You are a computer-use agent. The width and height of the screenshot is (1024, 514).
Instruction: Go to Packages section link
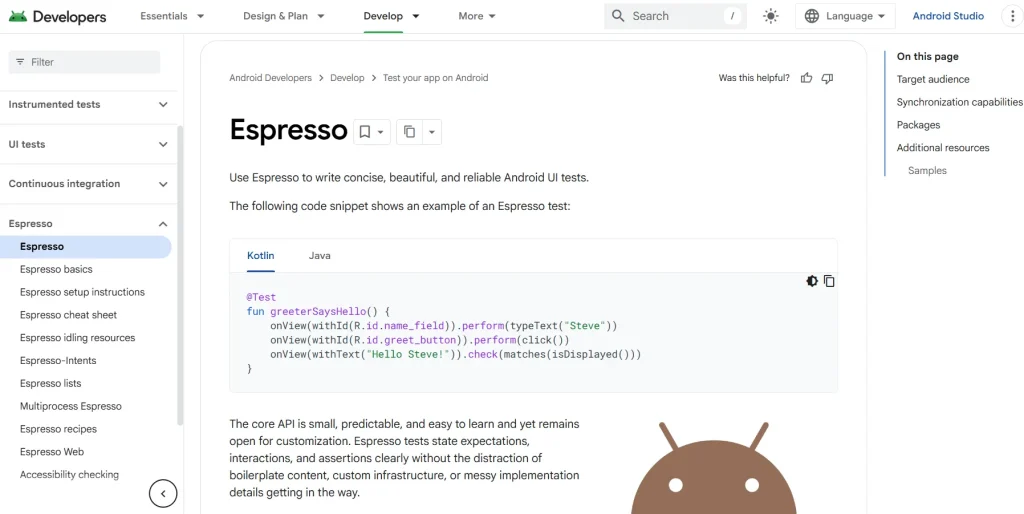tap(918, 125)
